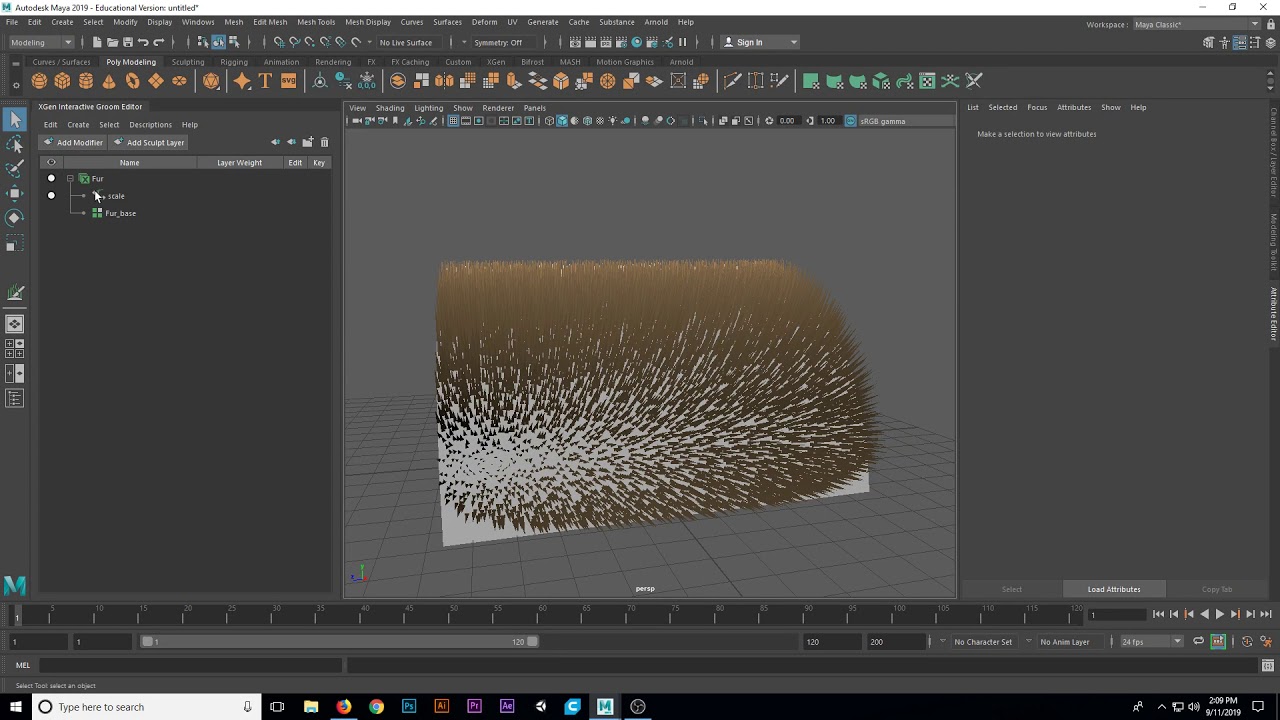The width and height of the screenshot is (1280, 720).
Task: Activate the Move tool in toolbox
Action: point(15,193)
